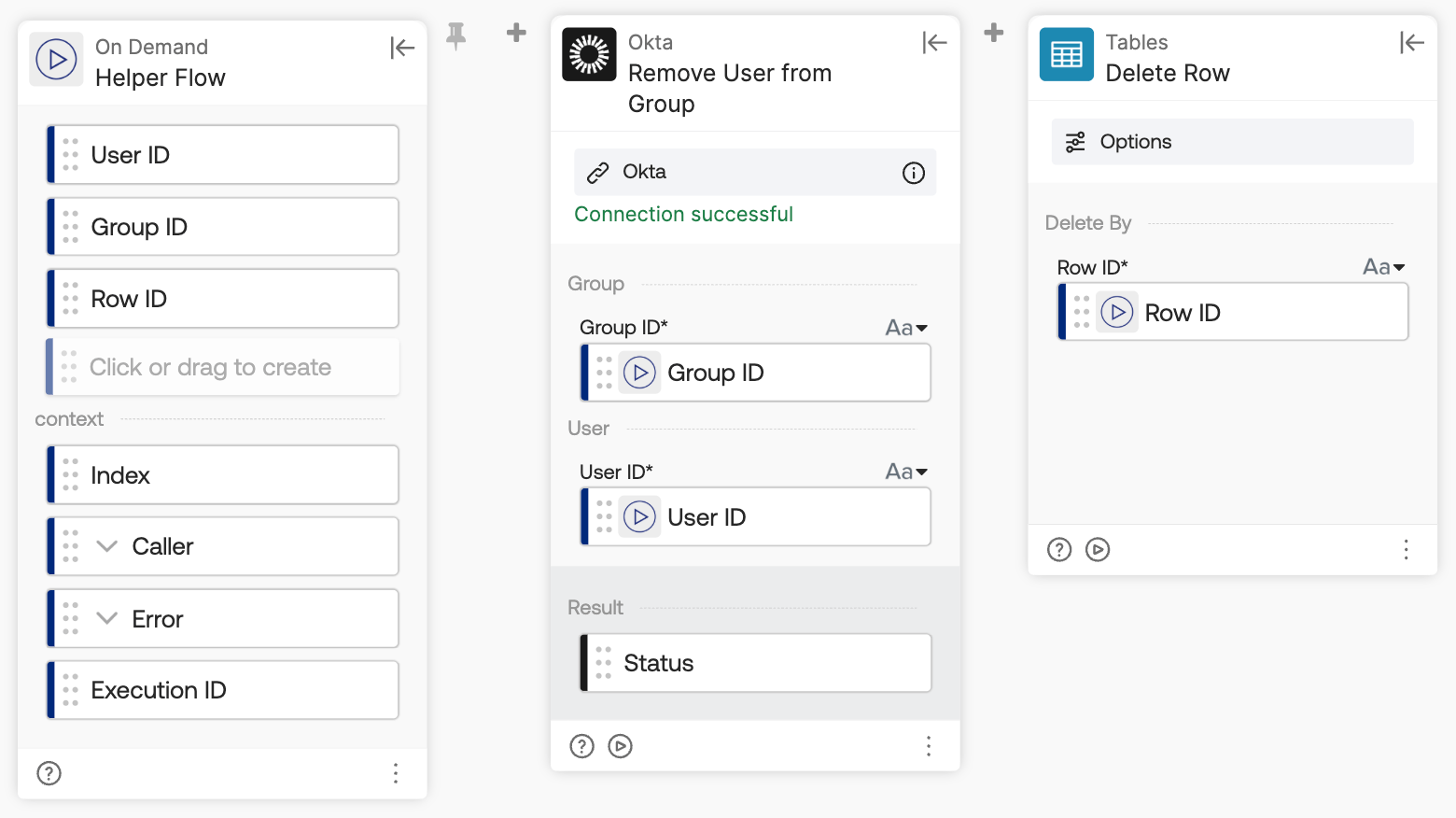Click the Okta connection bar
1456x818 pixels.
[755, 173]
